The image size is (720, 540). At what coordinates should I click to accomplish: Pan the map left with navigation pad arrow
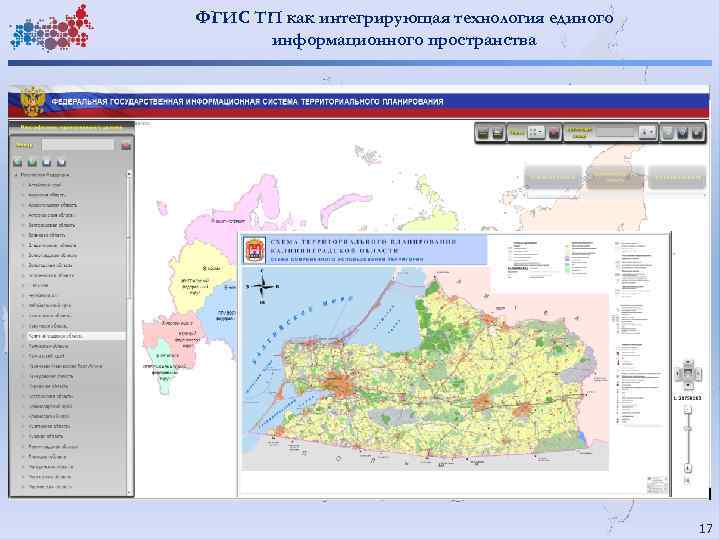tap(678, 373)
